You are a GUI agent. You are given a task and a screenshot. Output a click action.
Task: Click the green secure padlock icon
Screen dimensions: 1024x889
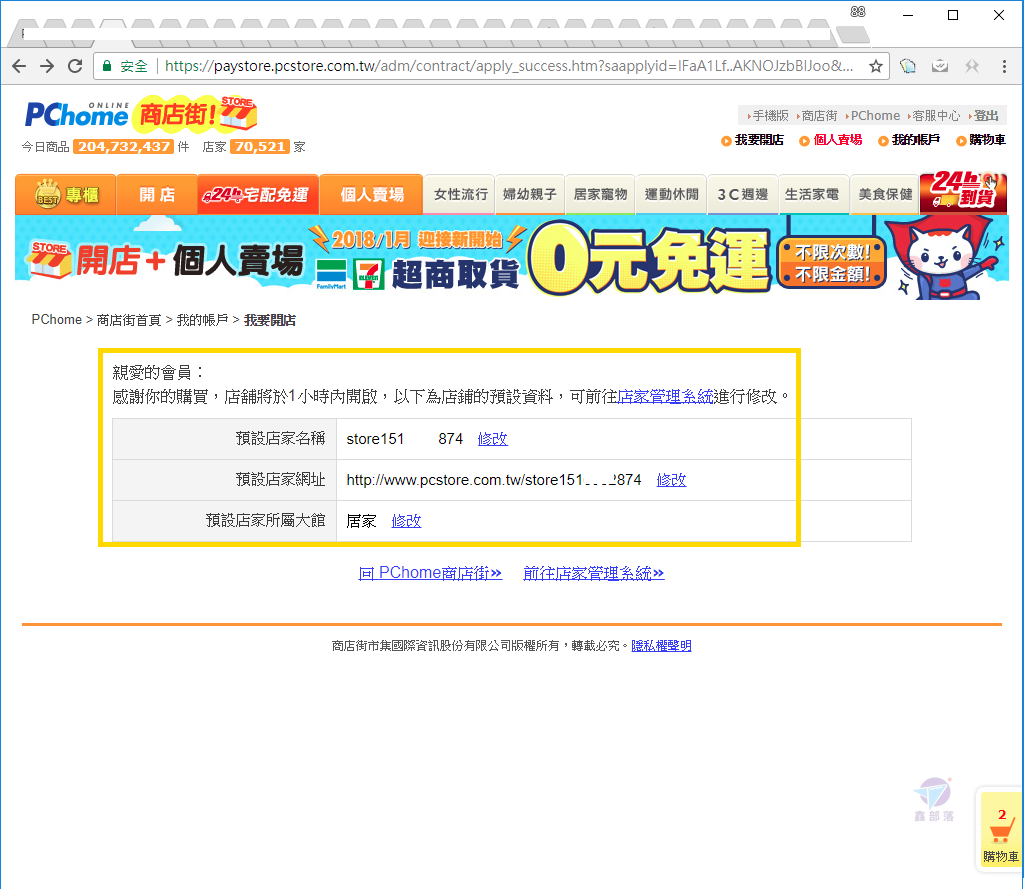tap(107, 66)
